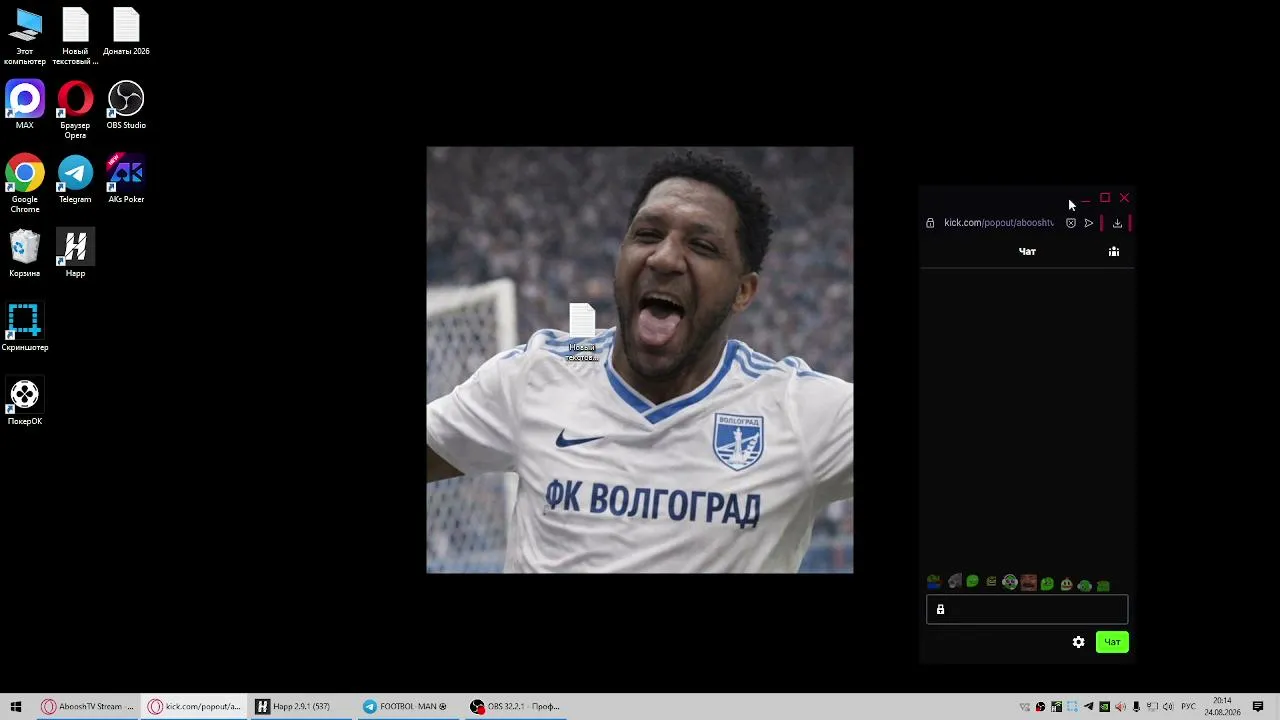Switch to AbooshTV Stream Opera taskbar window

pyautogui.click(x=87, y=706)
